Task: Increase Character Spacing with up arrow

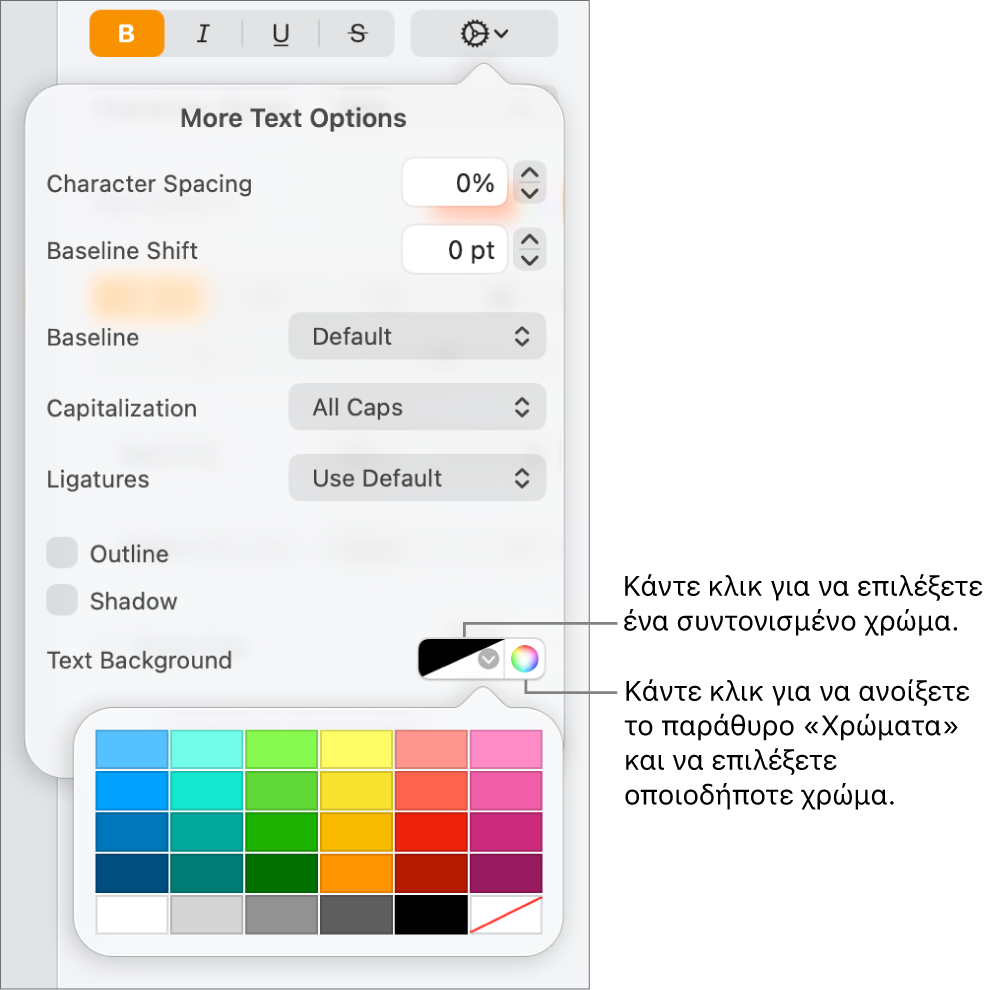Action: [x=530, y=173]
